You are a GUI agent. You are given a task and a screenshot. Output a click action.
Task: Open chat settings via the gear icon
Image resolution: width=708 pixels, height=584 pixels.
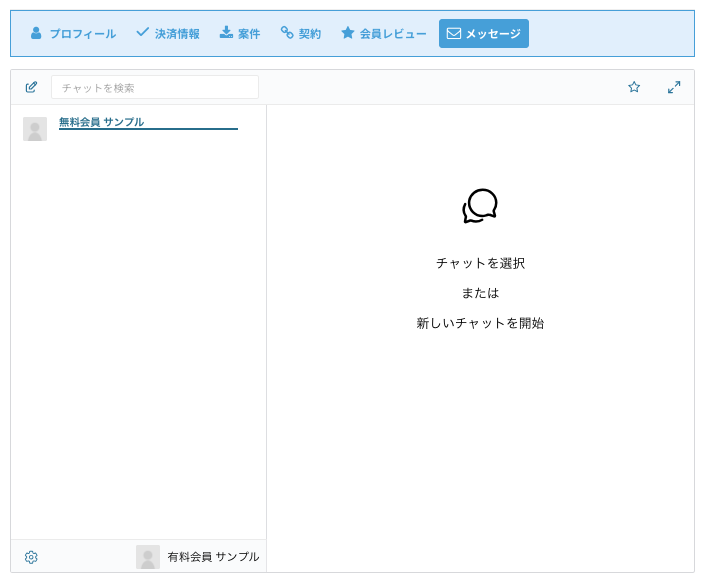[x=31, y=557]
